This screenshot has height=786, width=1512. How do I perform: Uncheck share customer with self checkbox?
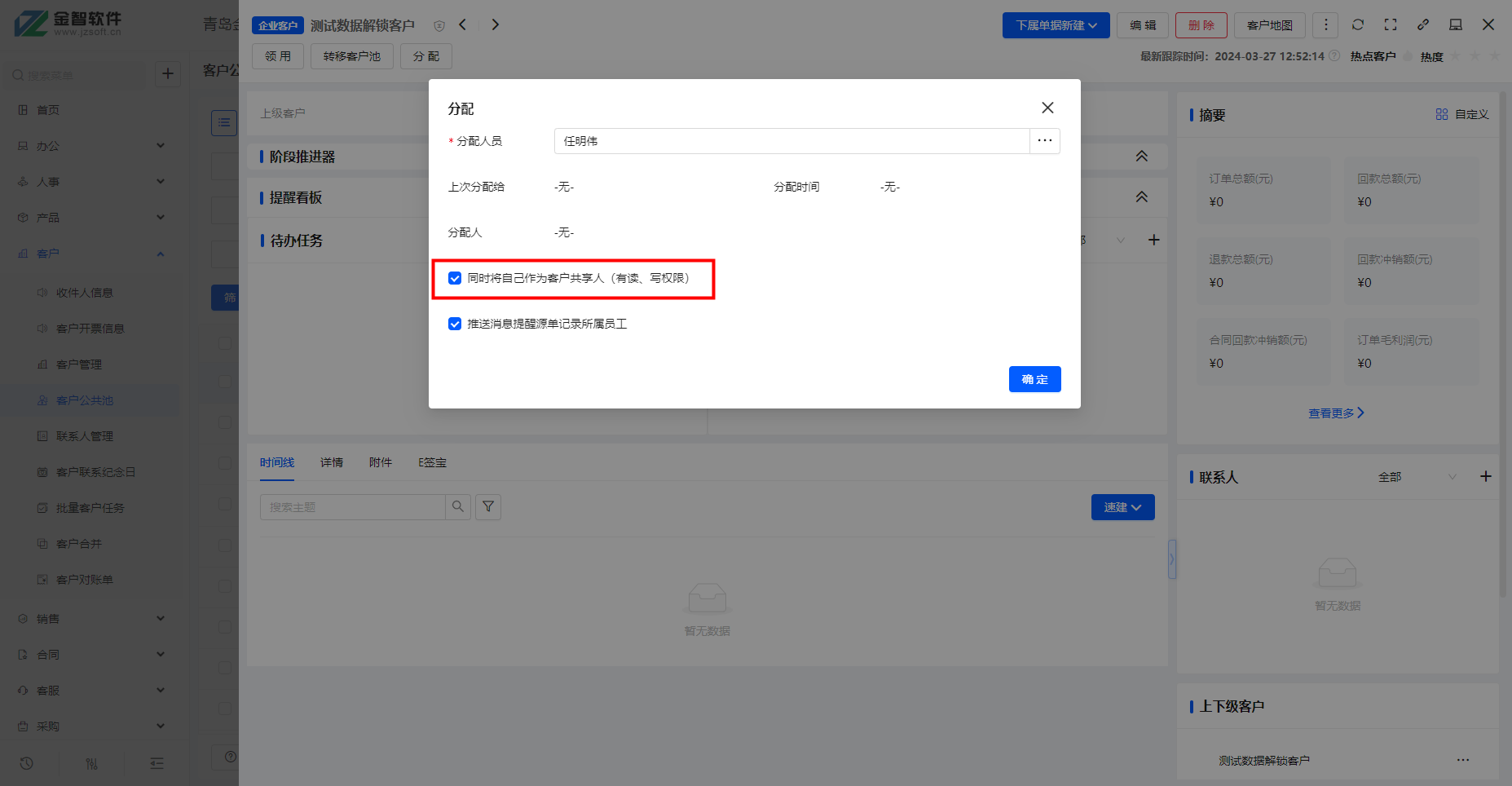click(x=455, y=278)
